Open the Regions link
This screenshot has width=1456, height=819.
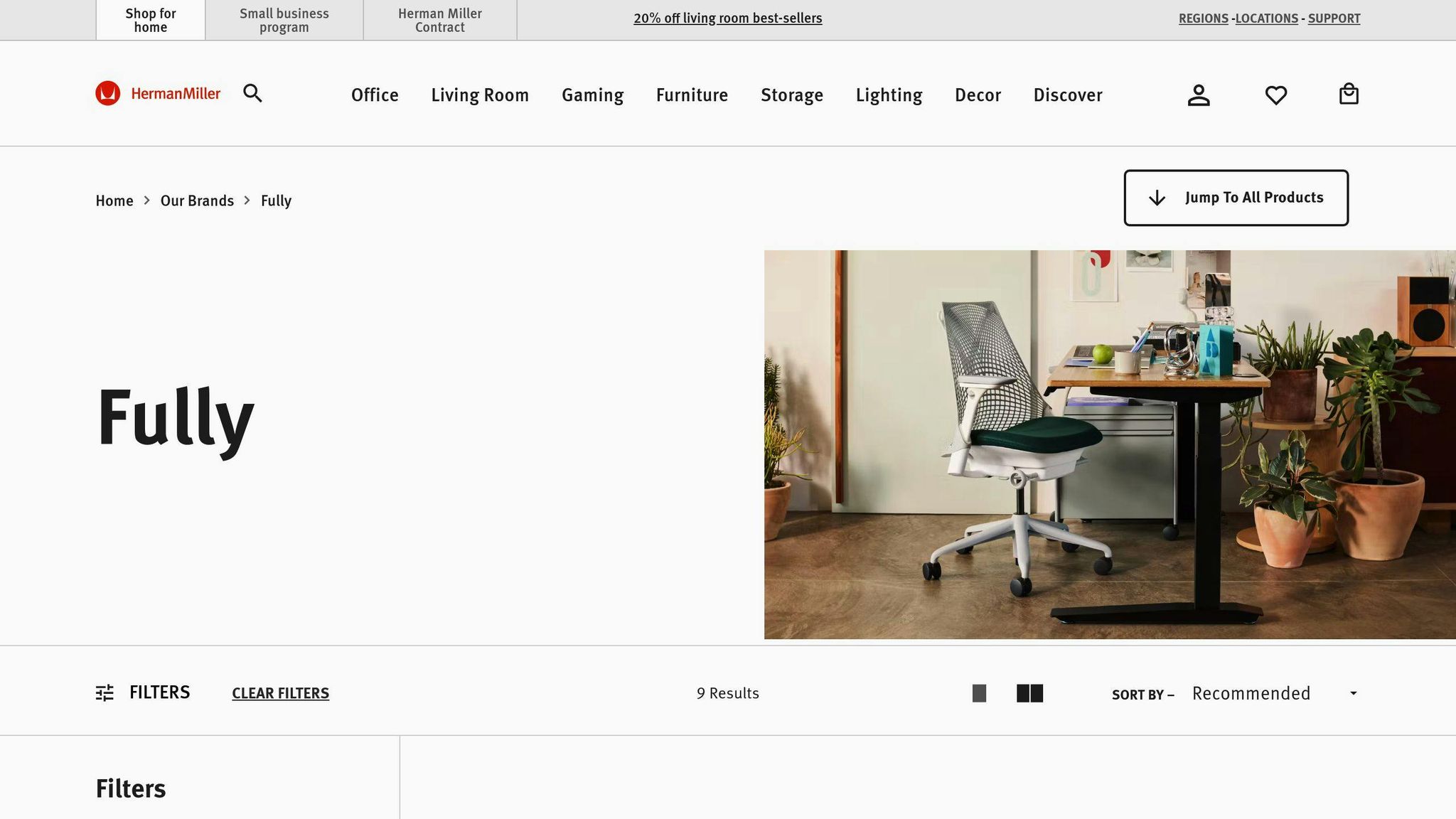coord(1204,18)
